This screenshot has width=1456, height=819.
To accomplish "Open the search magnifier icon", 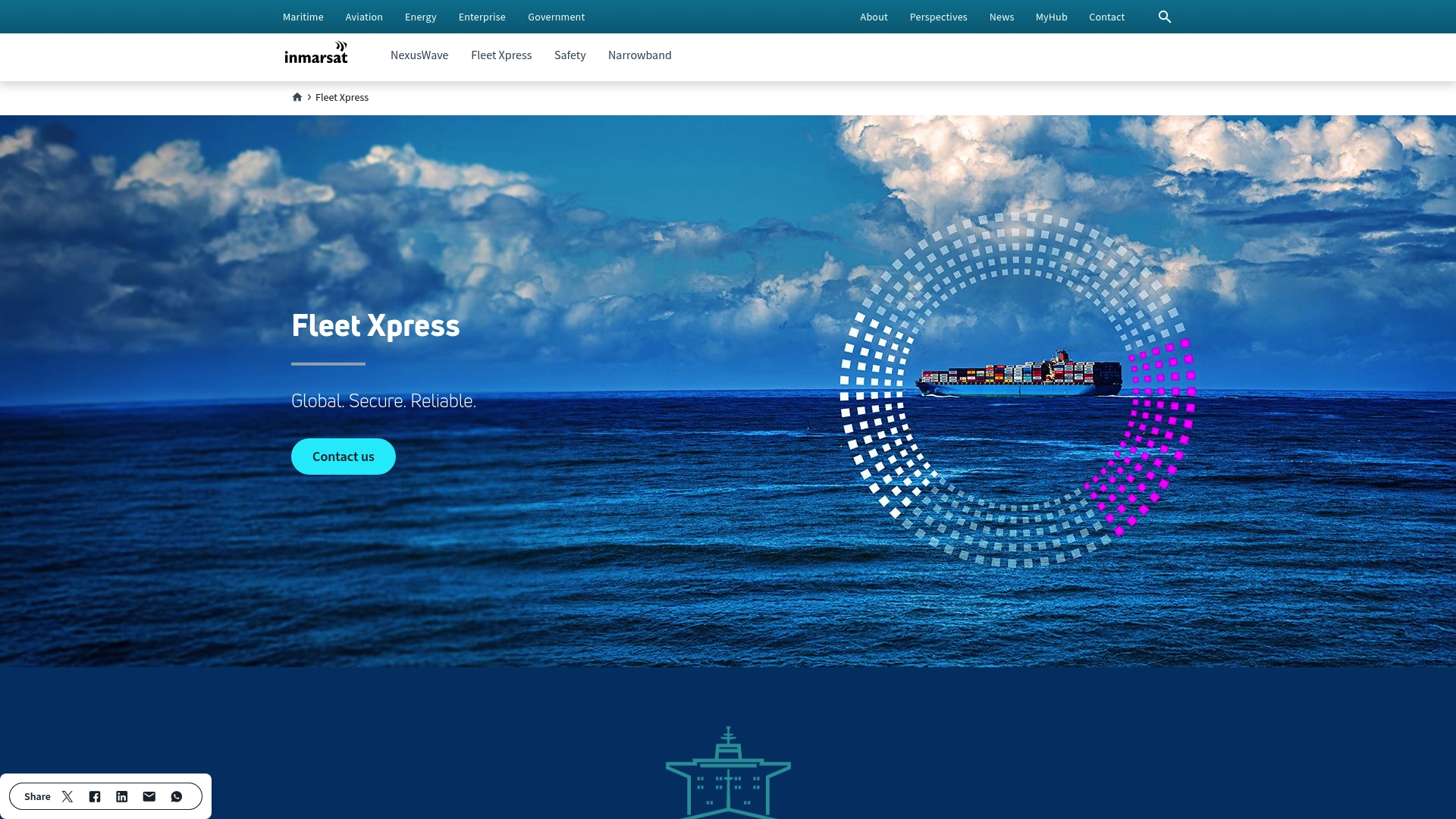I will pyautogui.click(x=1165, y=17).
